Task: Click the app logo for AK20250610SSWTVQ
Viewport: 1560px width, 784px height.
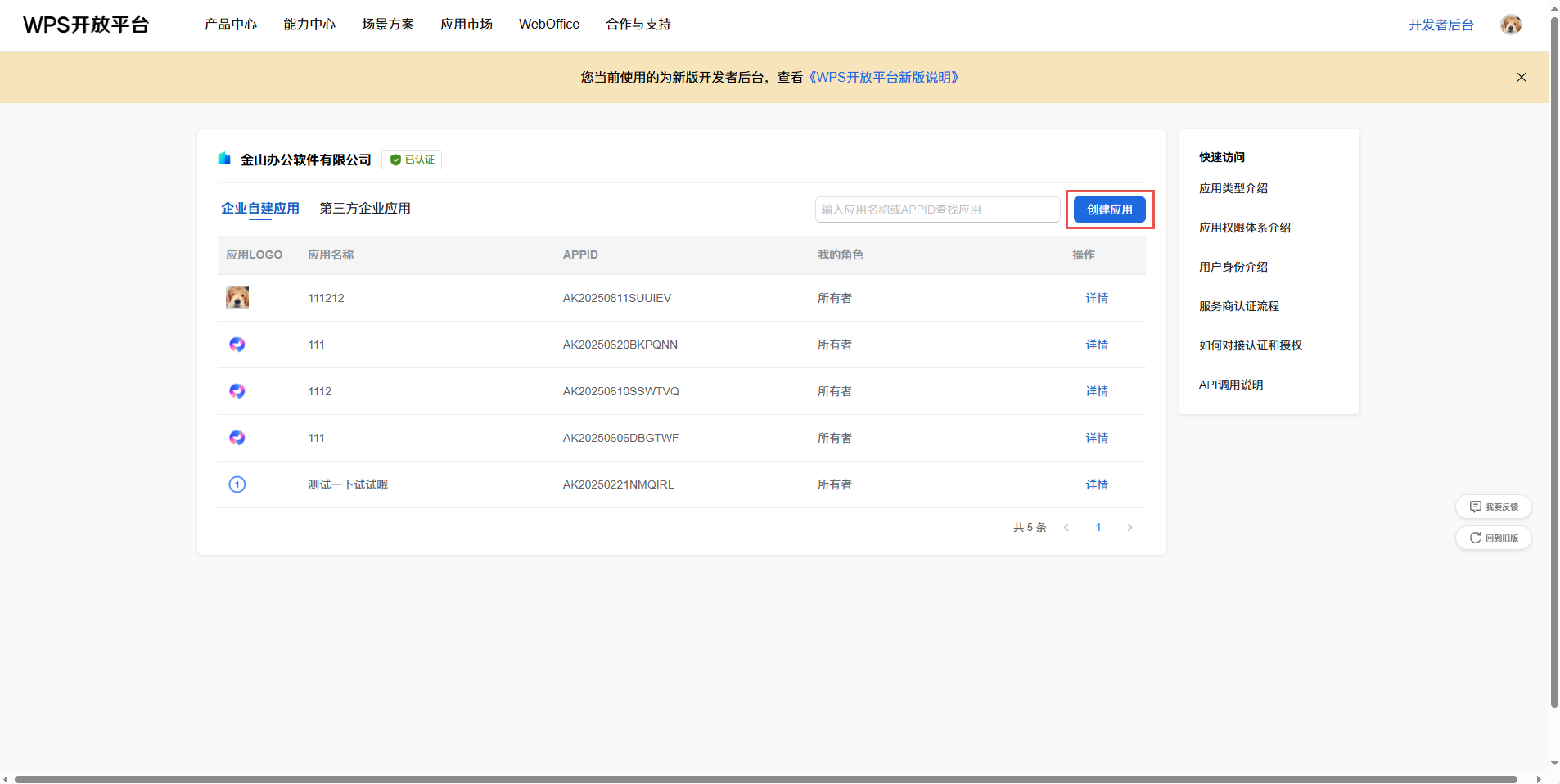Action: point(237,391)
